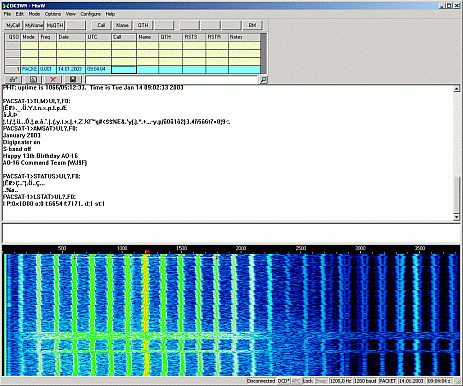The image size is (463, 386).
Task: Click the Name macro button
Action: [122, 25]
